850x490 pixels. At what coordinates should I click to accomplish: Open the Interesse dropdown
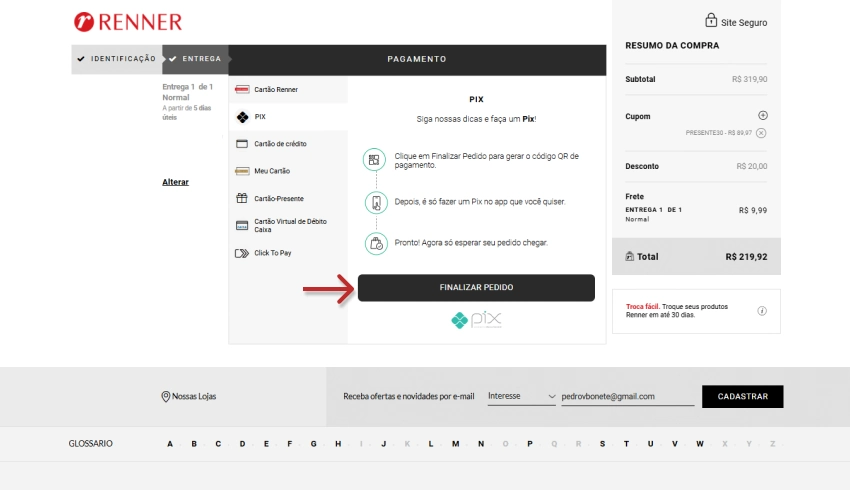[x=521, y=396]
